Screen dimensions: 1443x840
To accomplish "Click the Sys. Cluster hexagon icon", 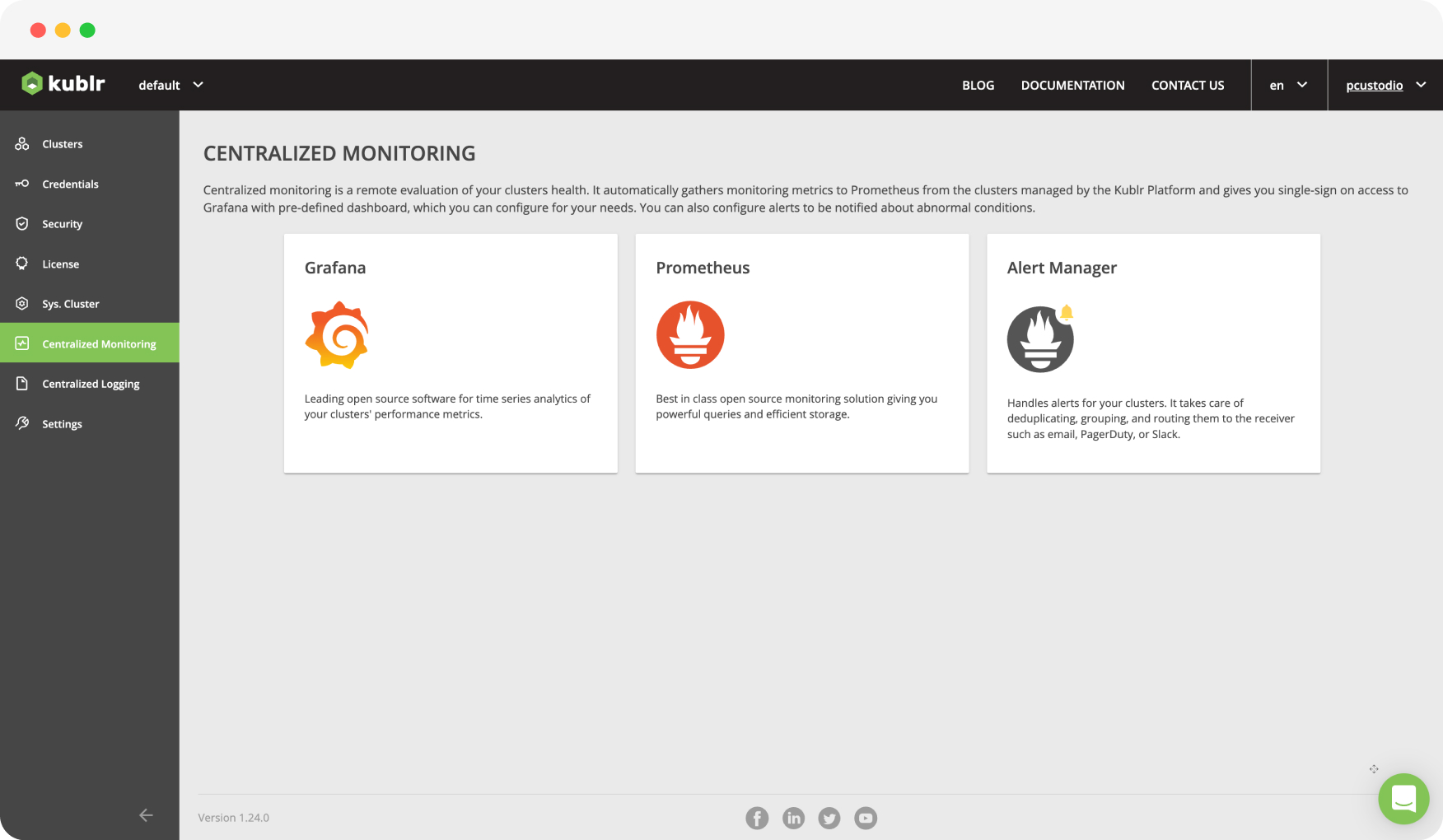I will (22, 304).
